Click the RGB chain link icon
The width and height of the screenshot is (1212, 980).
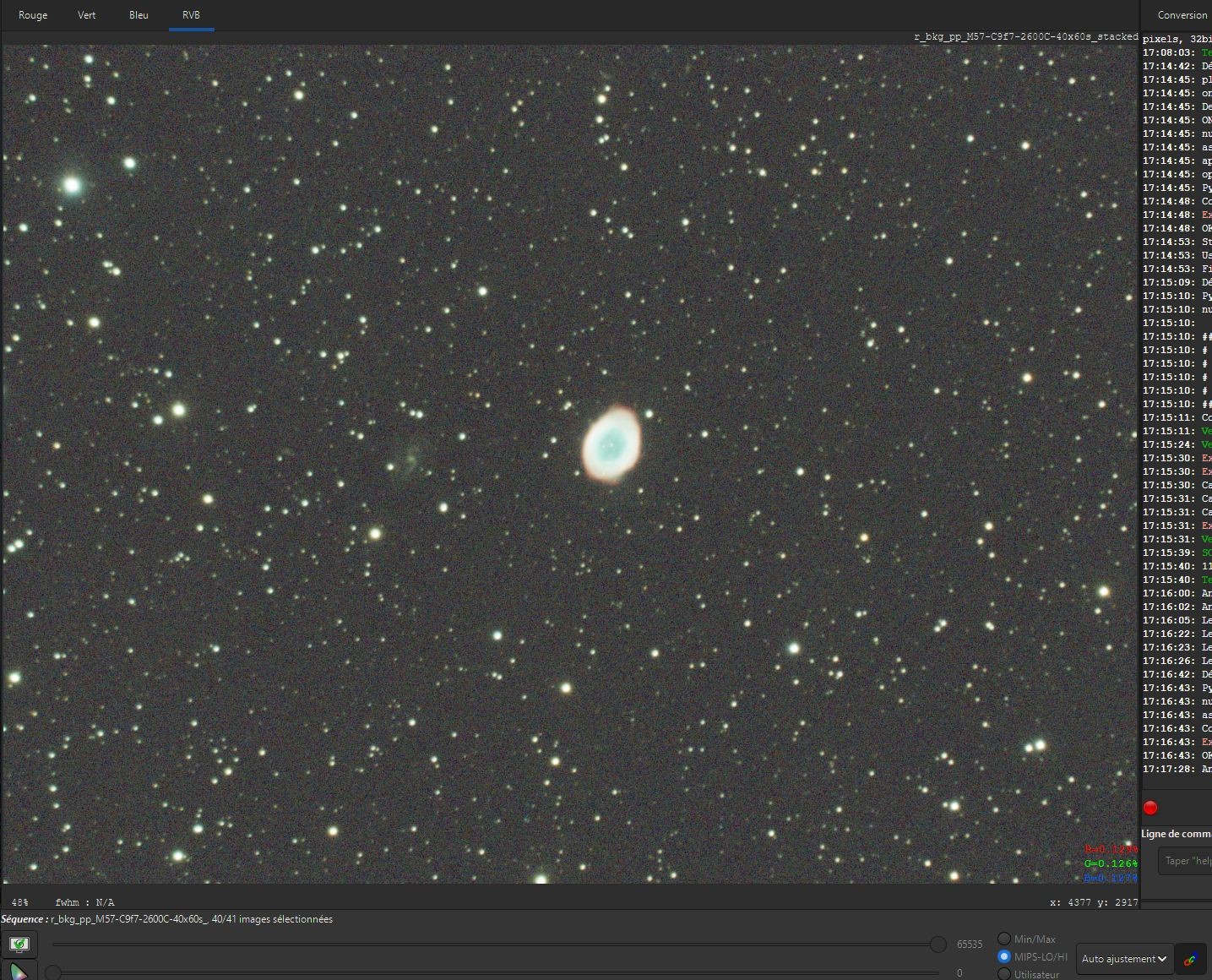[x=1190, y=959]
